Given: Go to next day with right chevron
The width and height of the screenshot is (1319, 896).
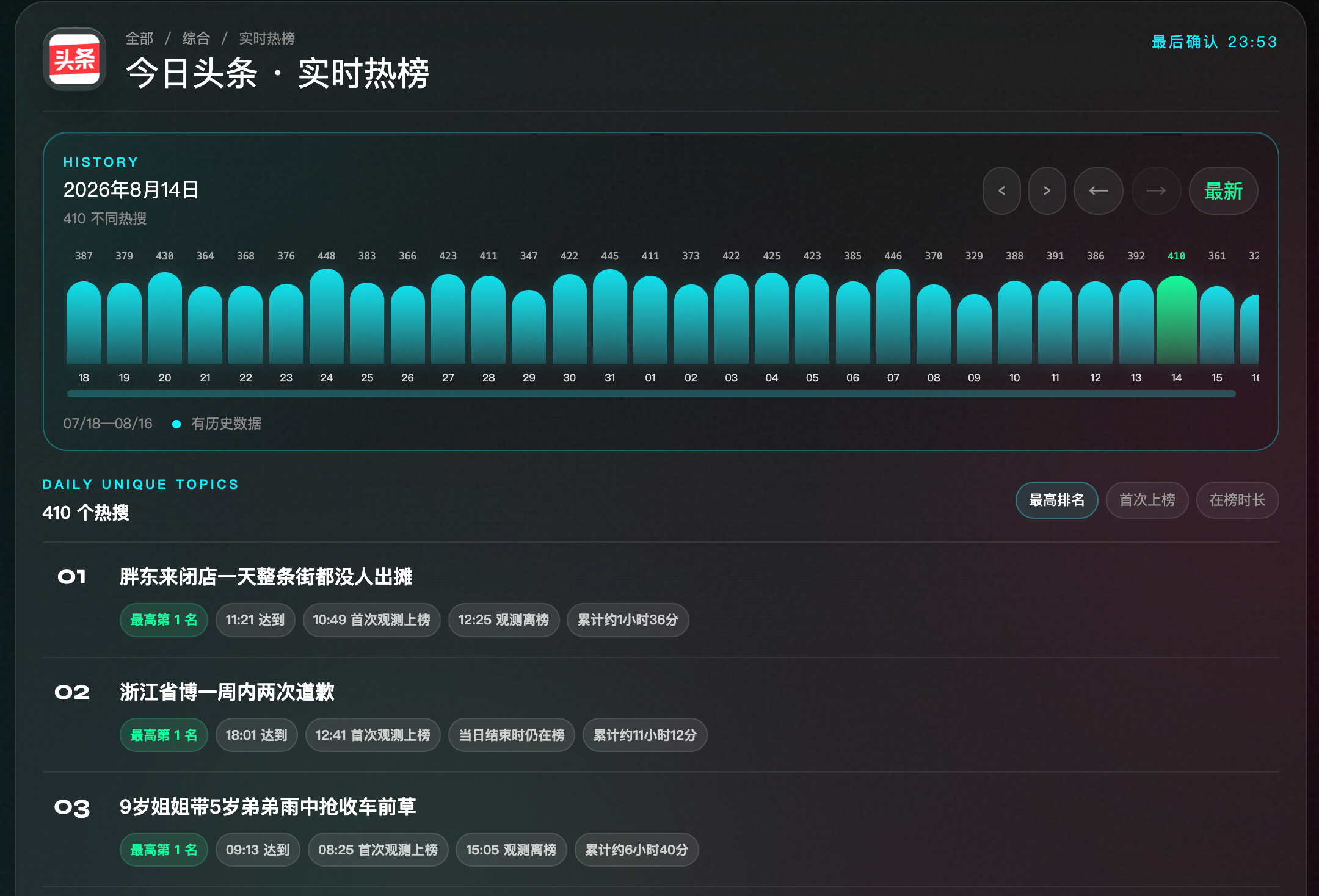Looking at the screenshot, I should pos(1047,191).
